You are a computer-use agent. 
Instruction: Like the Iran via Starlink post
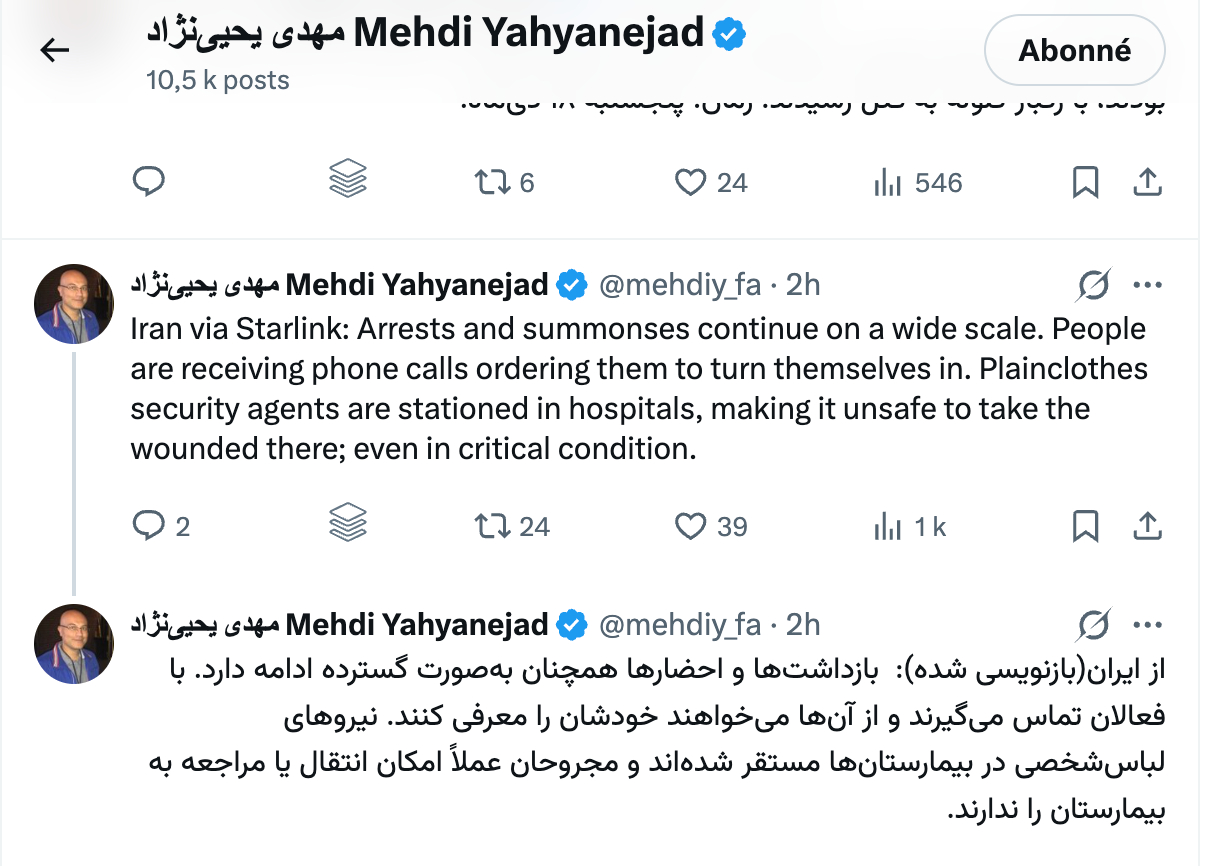point(690,526)
